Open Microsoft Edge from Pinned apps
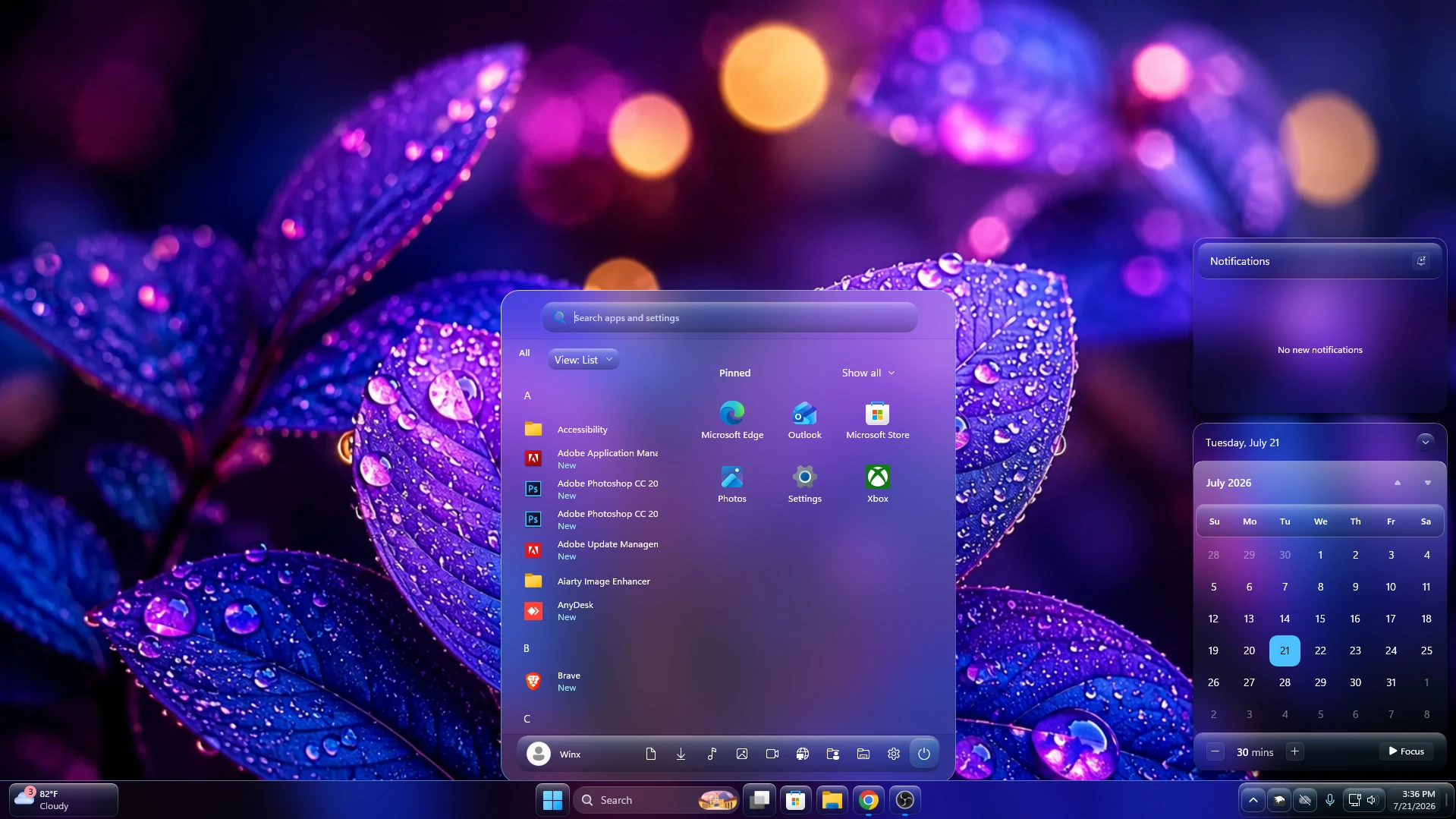Image resolution: width=1456 pixels, height=819 pixels. point(732,421)
